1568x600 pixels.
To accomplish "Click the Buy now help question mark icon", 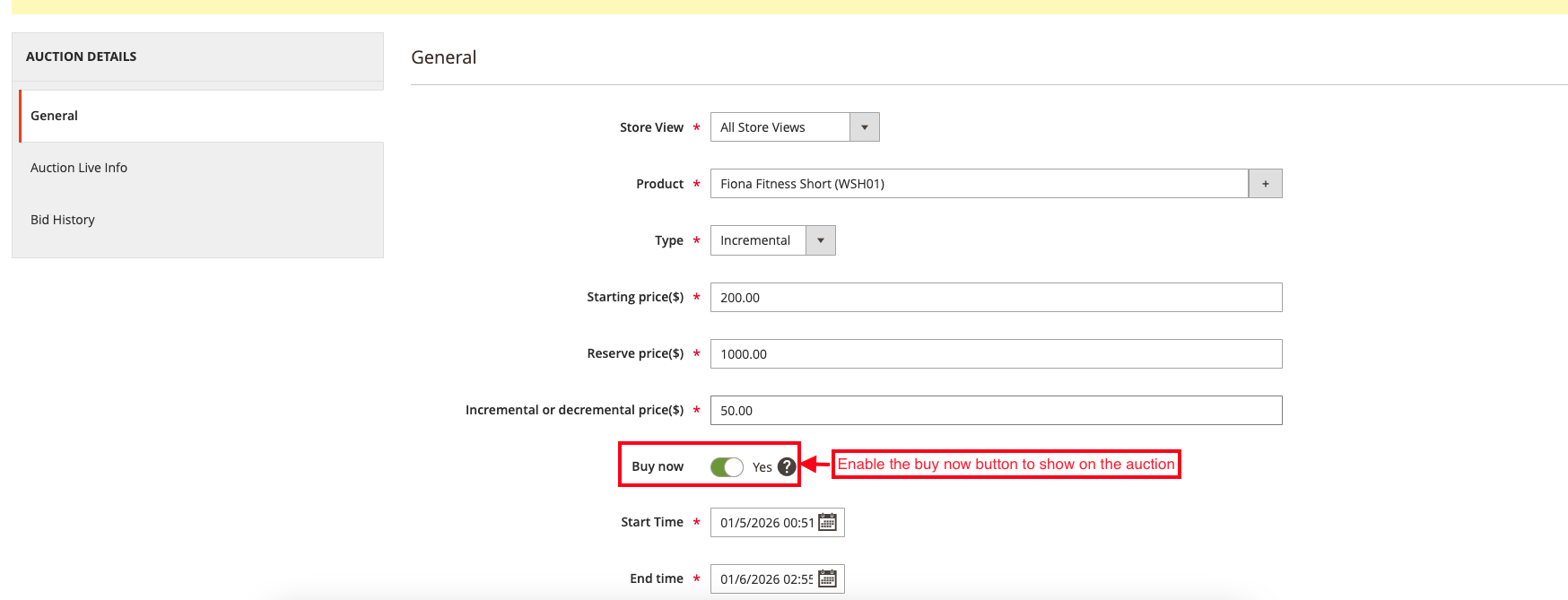I will (x=787, y=466).
